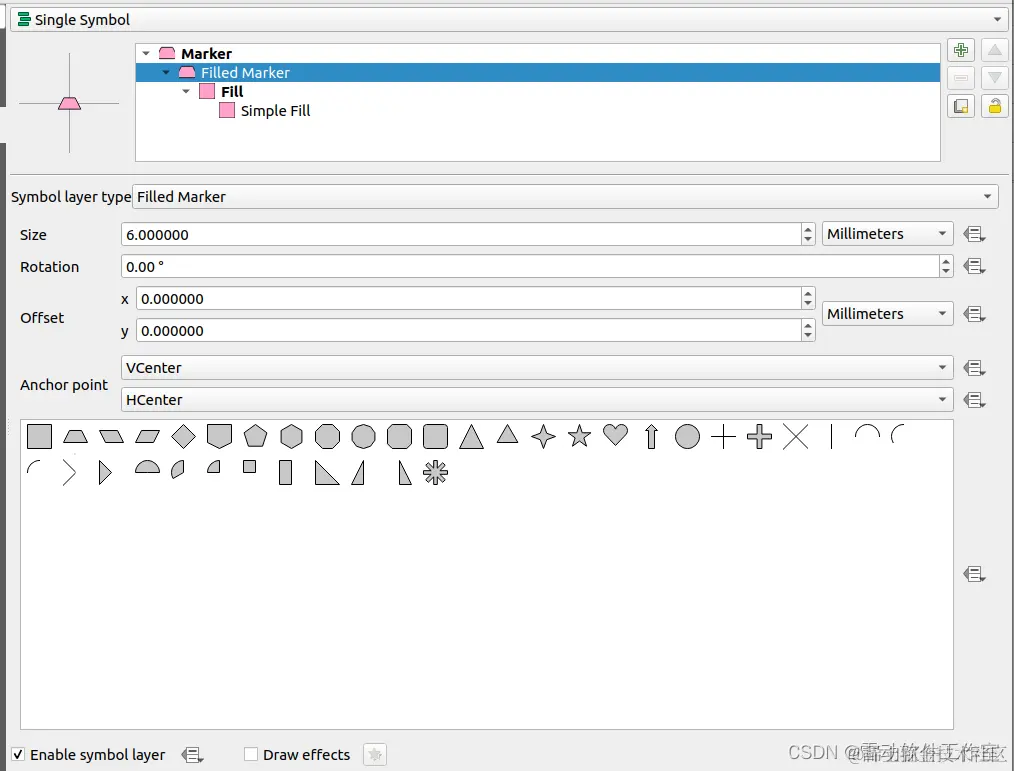Decrease Rotation with spinner down arrow

(x=946, y=272)
